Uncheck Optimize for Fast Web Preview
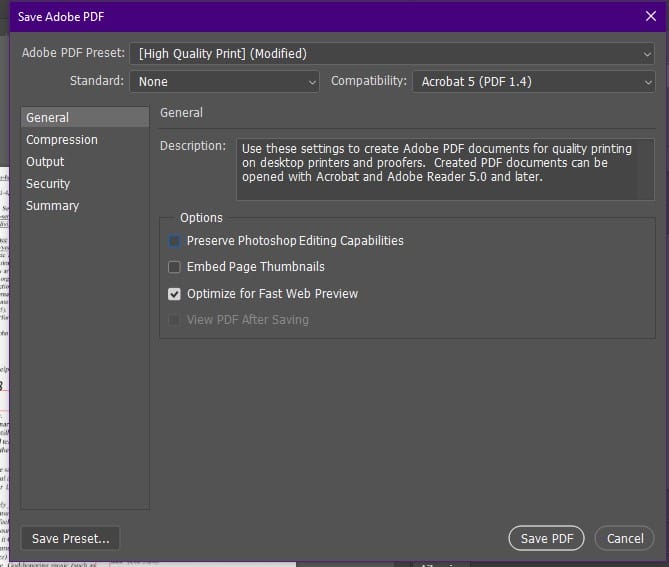Image resolution: width=669 pixels, height=567 pixels. pyautogui.click(x=174, y=294)
